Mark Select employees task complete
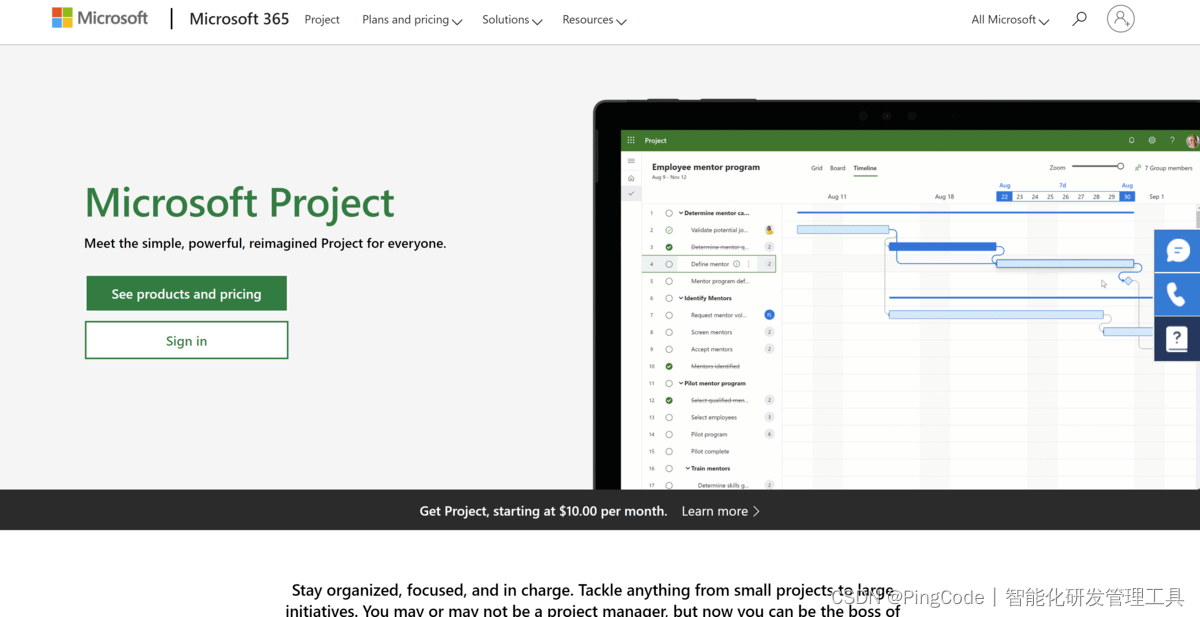Image resolution: width=1200 pixels, height=617 pixels. tap(669, 417)
